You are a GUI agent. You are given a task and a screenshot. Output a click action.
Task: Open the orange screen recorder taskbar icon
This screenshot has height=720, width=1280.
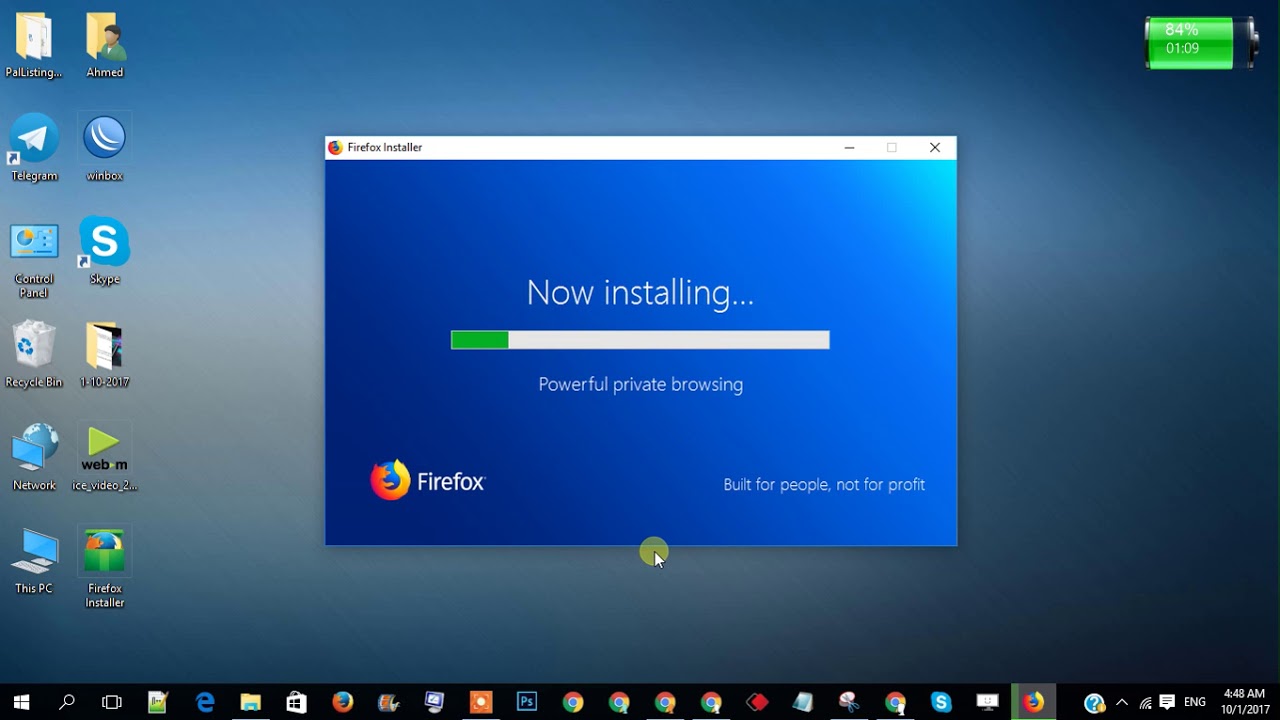point(481,702)
